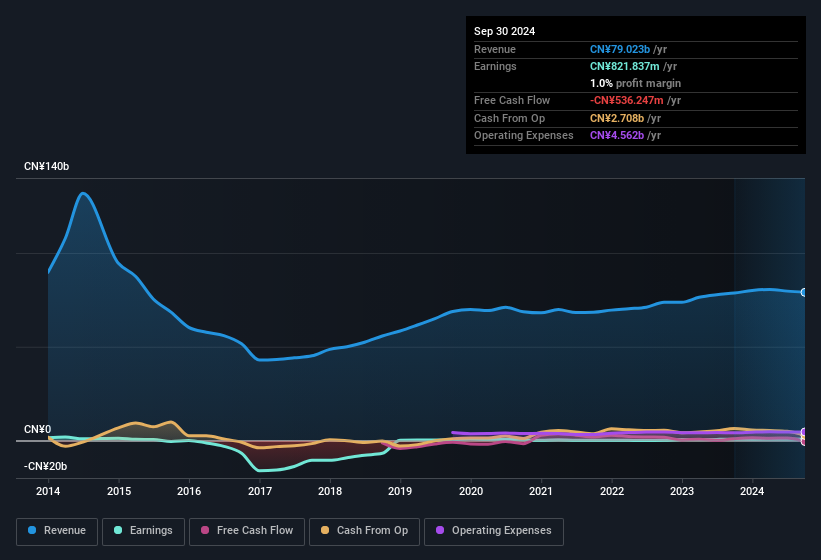Click the purple Operating Expenses end-point marker

point(803,432)
